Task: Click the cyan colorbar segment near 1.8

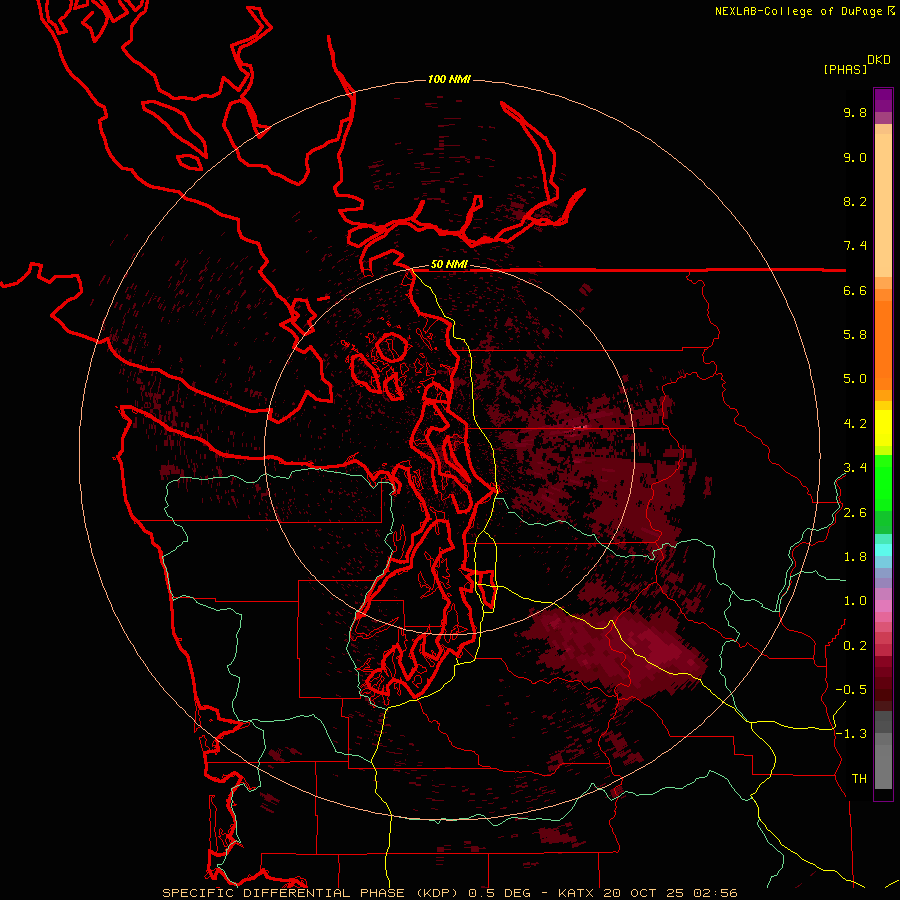Action: [883, 549]
